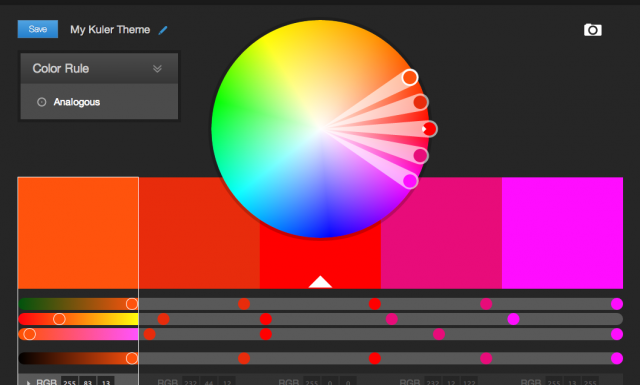The image size is (640, 385).
Task: Select the red-orange color swatch
Action: pos(199,233)
